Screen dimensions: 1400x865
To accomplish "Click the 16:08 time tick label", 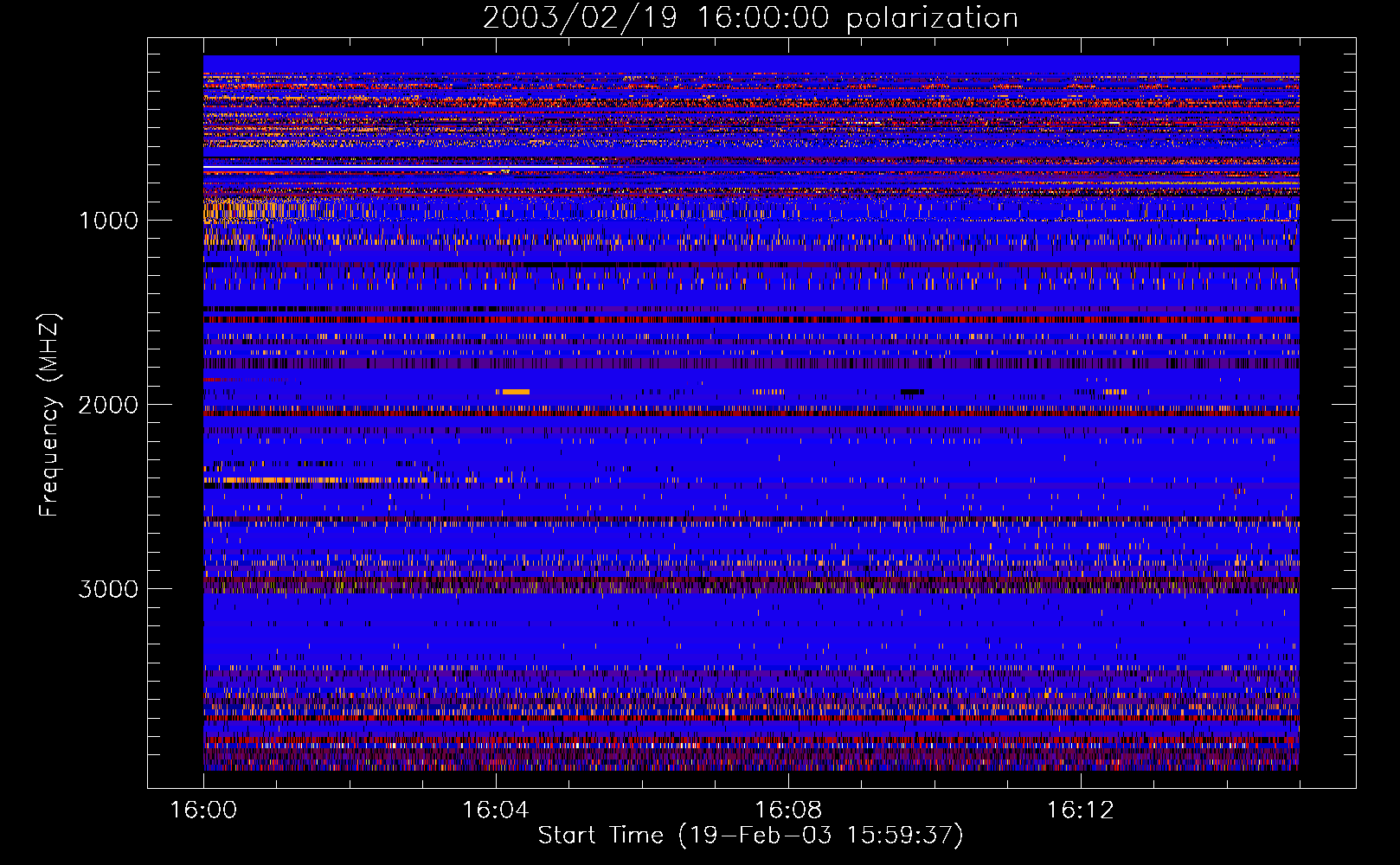I will (x=788, y=811).
